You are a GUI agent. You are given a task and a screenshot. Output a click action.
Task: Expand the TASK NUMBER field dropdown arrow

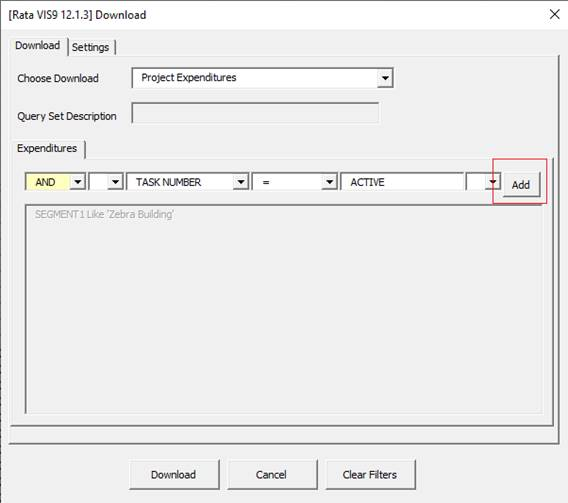[x=241, y=182]
